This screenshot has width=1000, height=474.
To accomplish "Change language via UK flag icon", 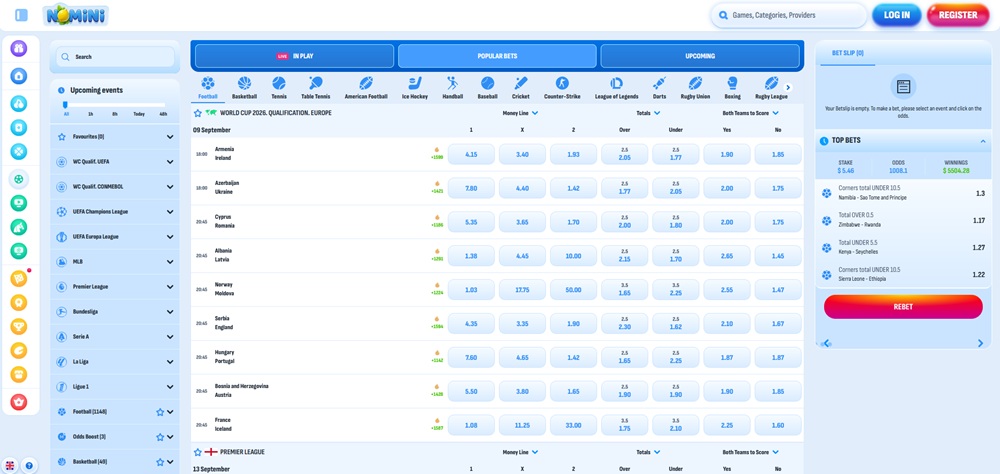I will [10, 466].
